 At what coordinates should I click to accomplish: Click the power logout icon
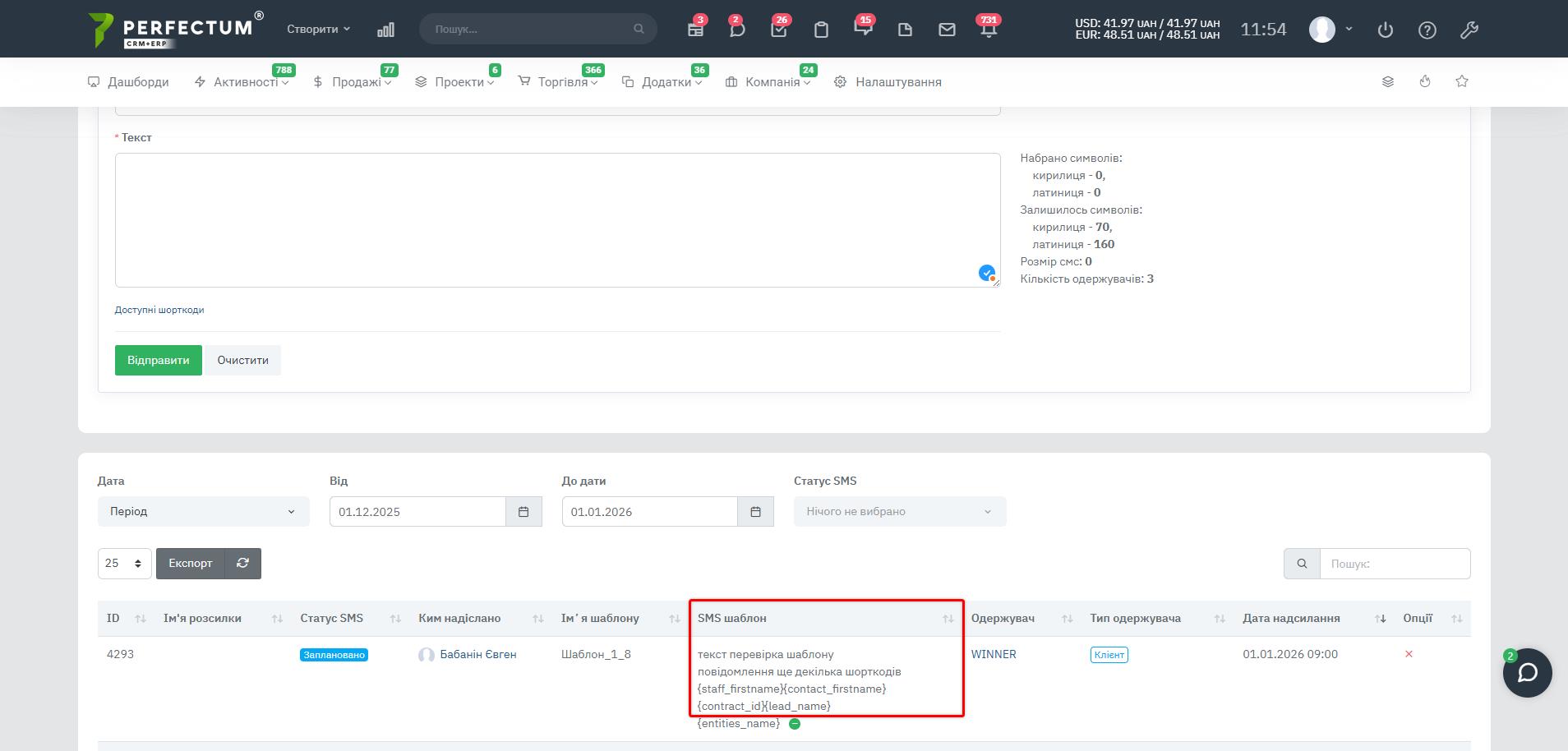pyautogui.click(x=1386, y=30)
